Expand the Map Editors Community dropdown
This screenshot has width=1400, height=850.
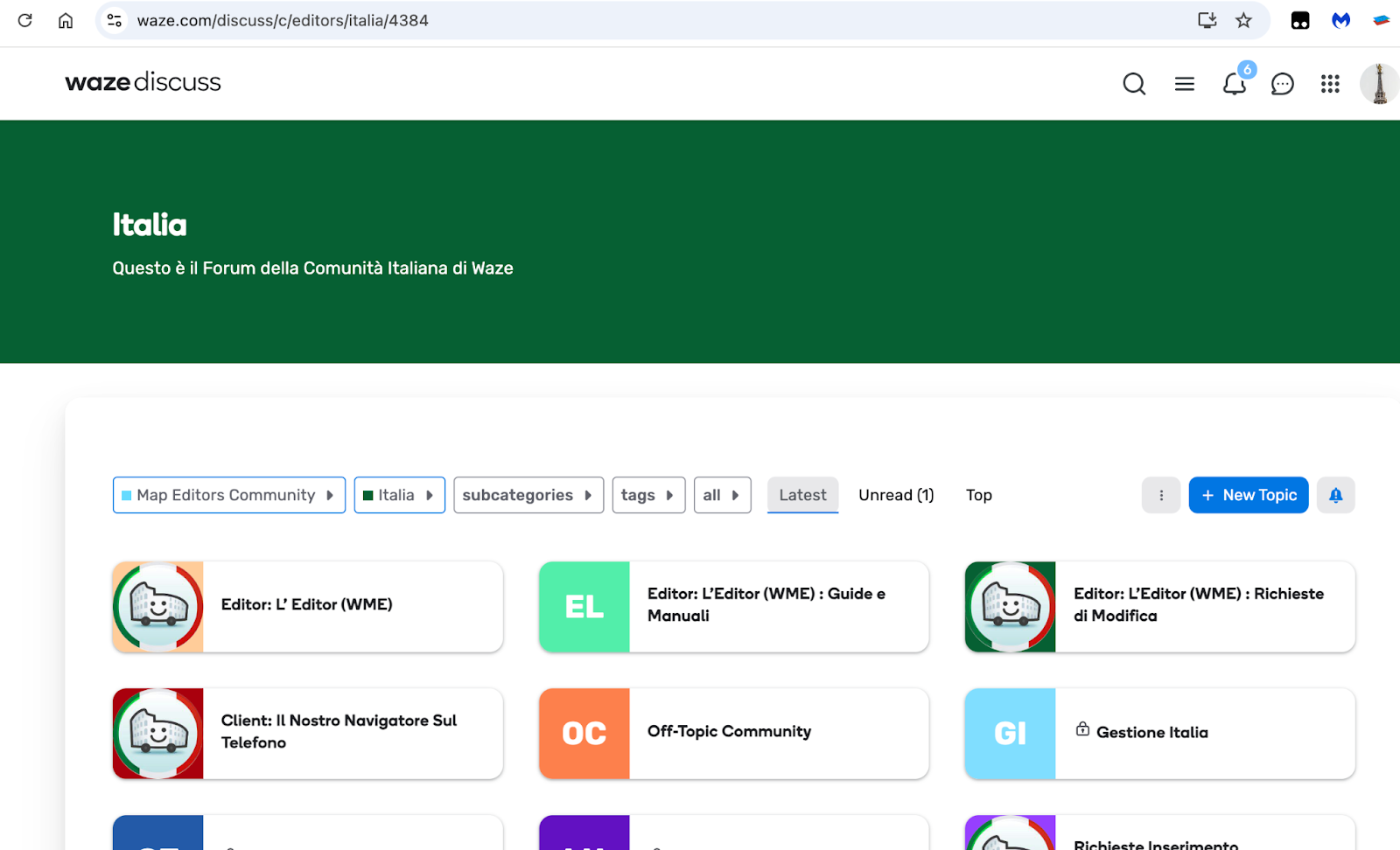pos(228,495)
